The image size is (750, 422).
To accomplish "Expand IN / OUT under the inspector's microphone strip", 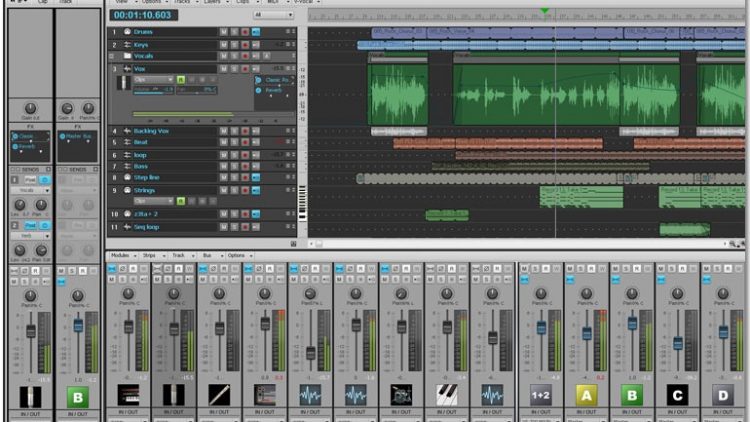I will [x=30, y=414].
